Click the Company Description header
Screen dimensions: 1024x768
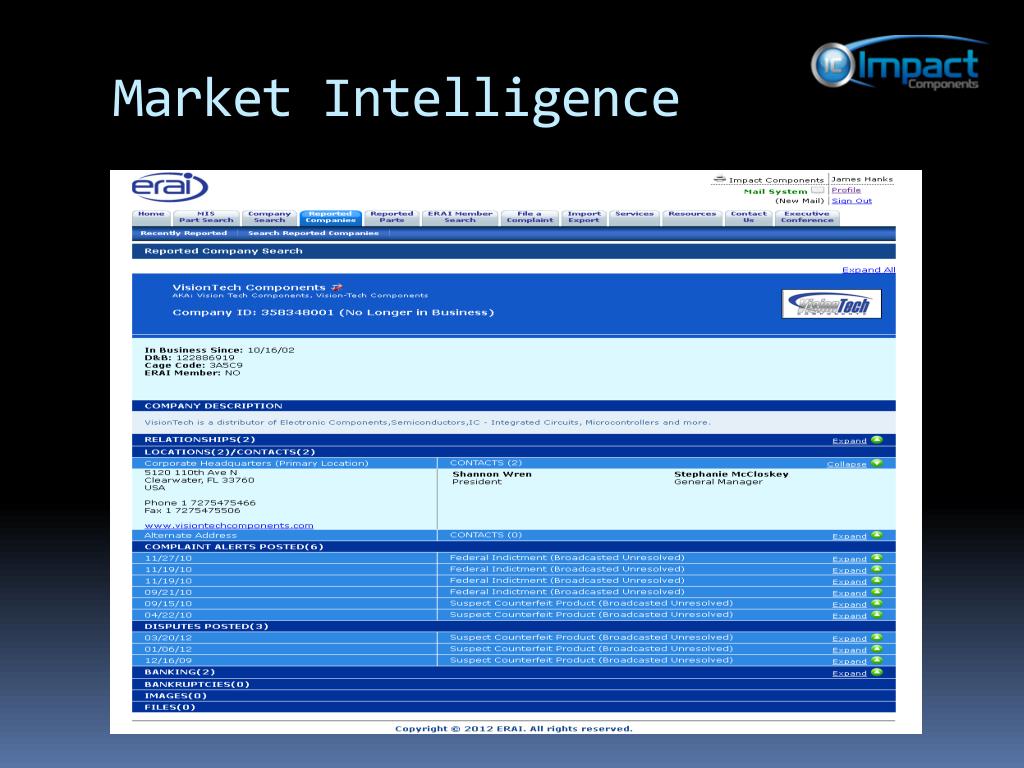pos(513,406)
